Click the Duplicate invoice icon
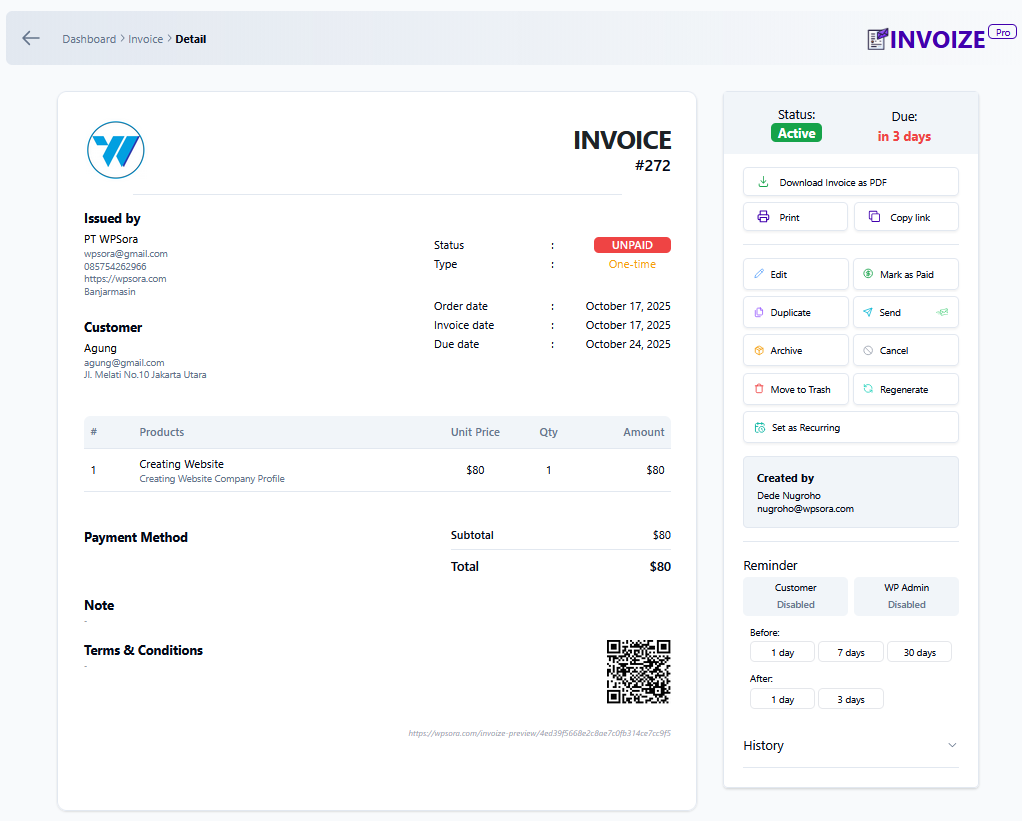The width and height of the screenshot is (1022, 821). [759, 312]
